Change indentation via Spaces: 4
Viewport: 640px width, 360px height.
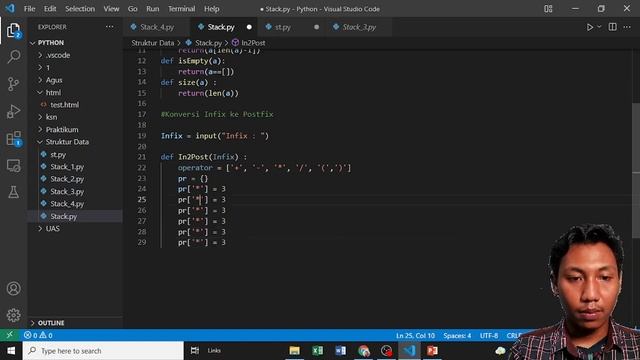pyautogui.click(x=457, y=336)
